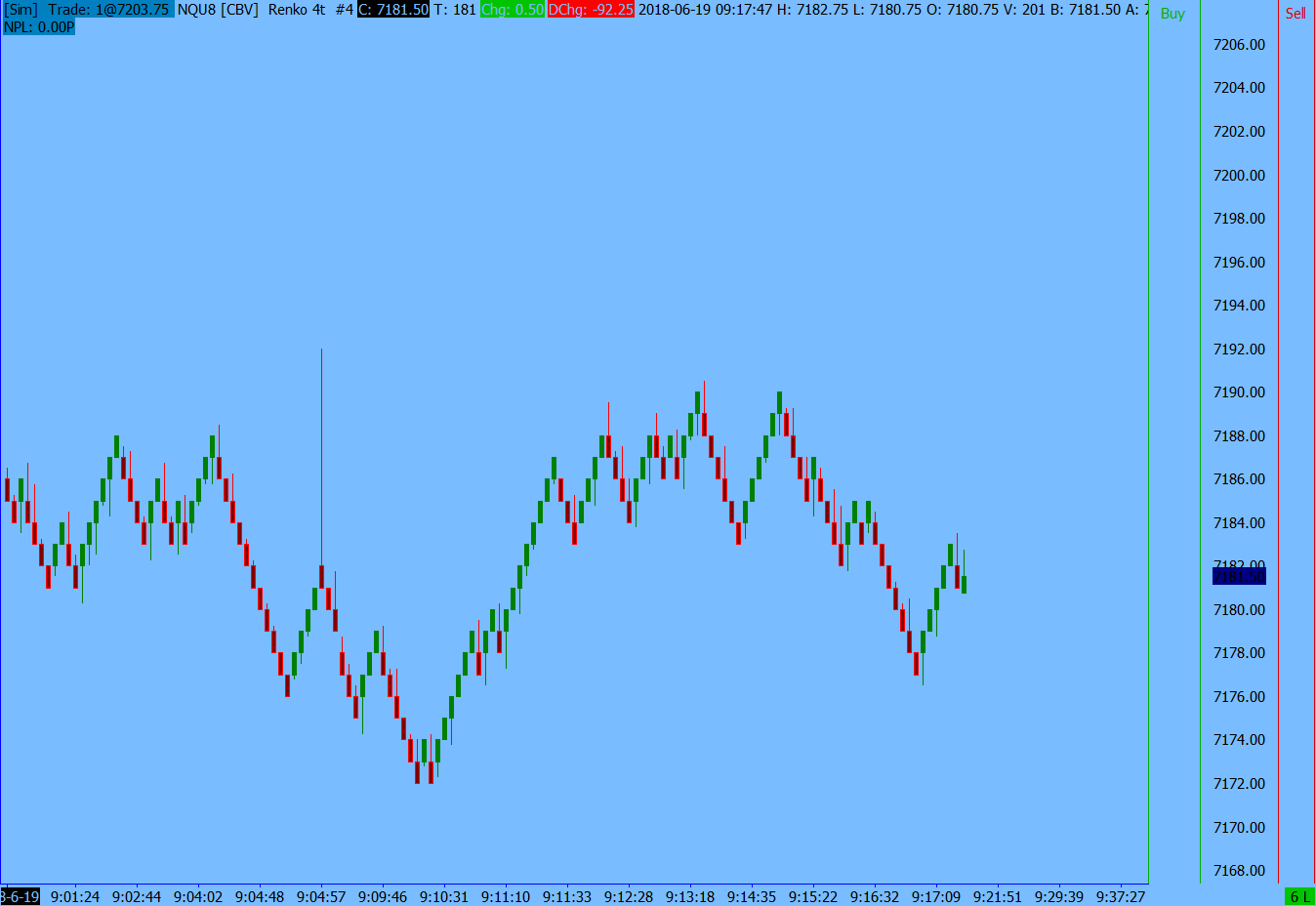Click the 7170.00 price scale label
Image resolution: width=1316 pixels, height=906 pixels.
(x=1239, y=828)
